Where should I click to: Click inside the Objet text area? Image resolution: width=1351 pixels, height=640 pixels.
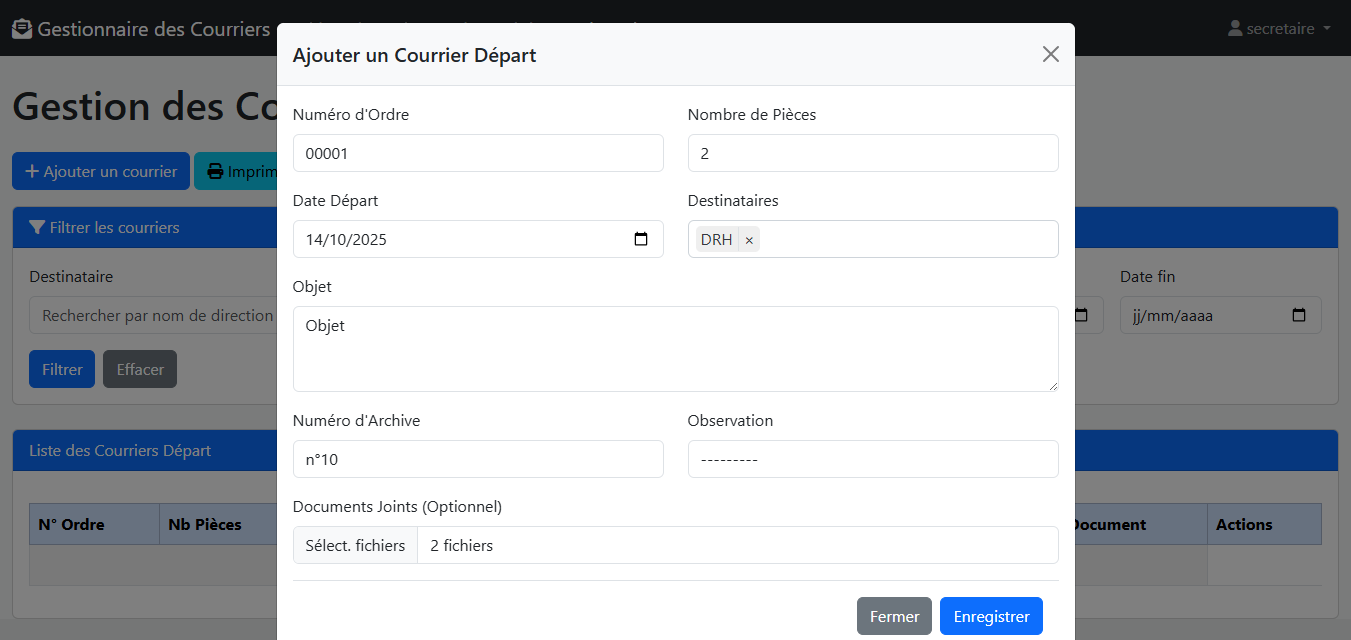(x=676, y=349)
